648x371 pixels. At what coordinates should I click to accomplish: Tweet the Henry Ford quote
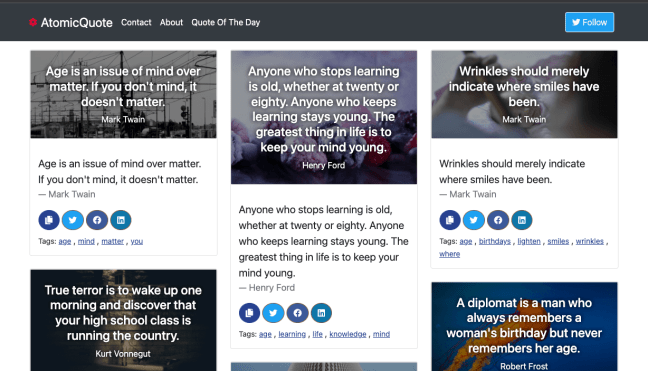273,313
